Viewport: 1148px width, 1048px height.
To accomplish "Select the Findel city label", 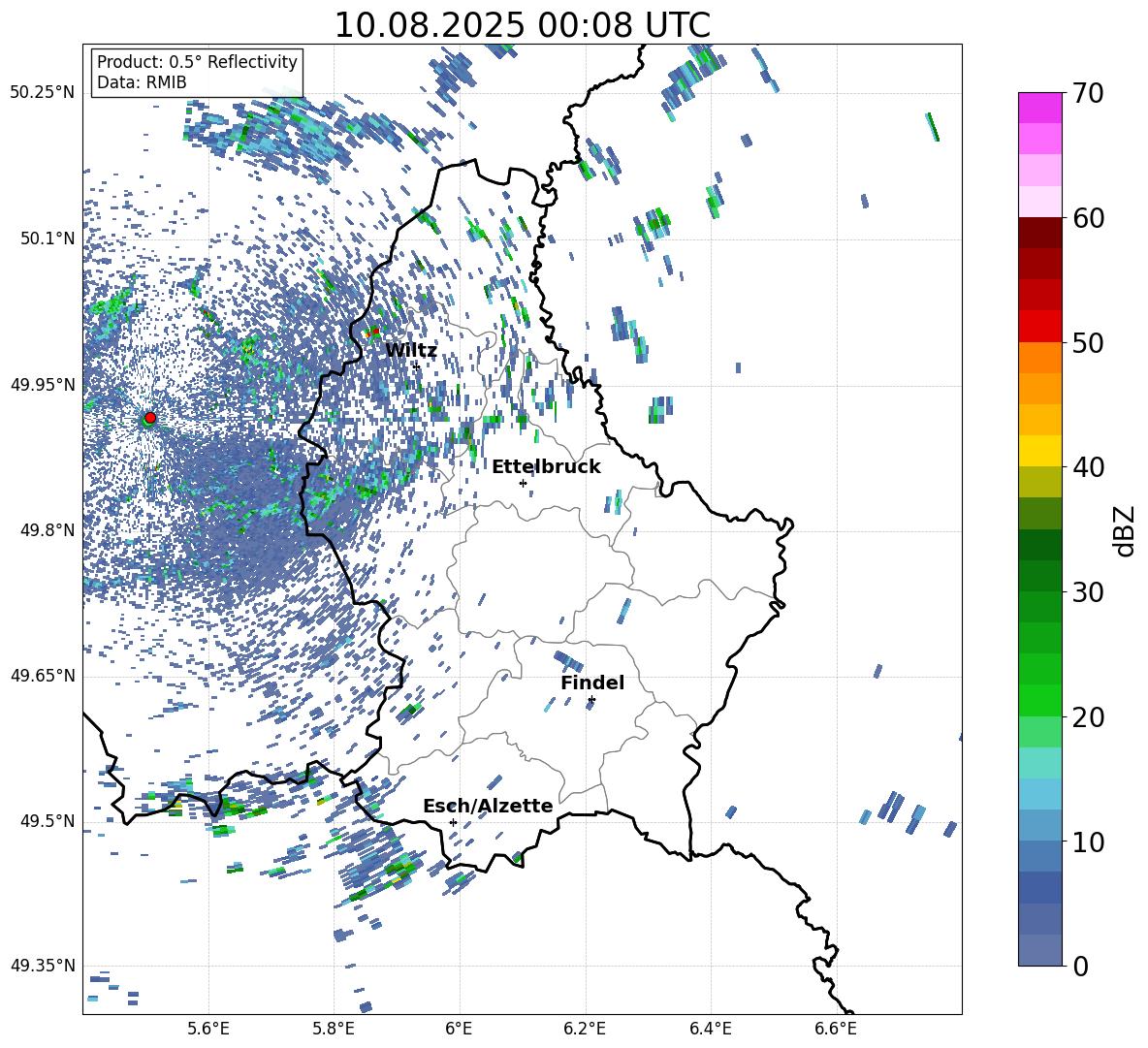I will click(592, 683).
